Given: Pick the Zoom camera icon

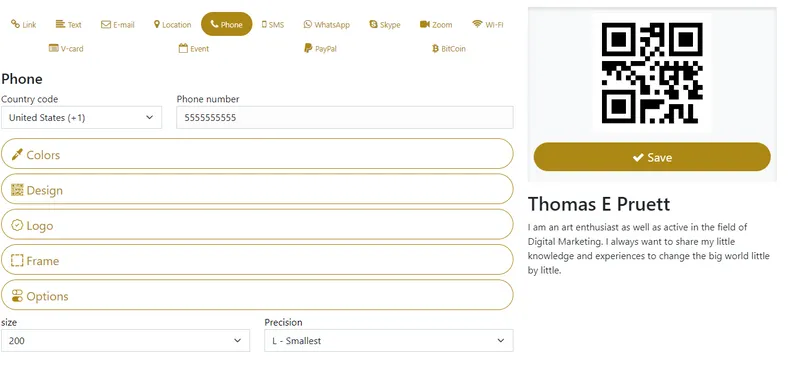Looking at the screenshot, I should point(424,24).
